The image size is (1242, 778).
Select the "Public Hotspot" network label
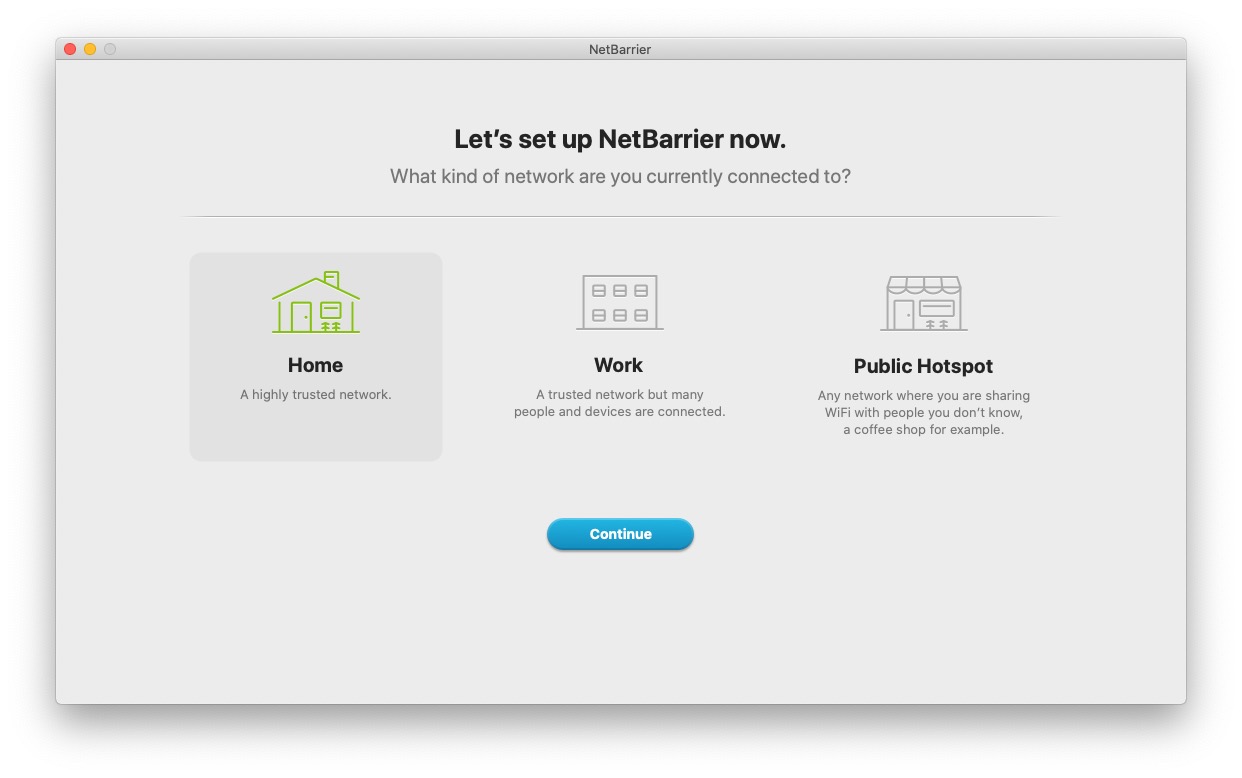pos(924,366)
